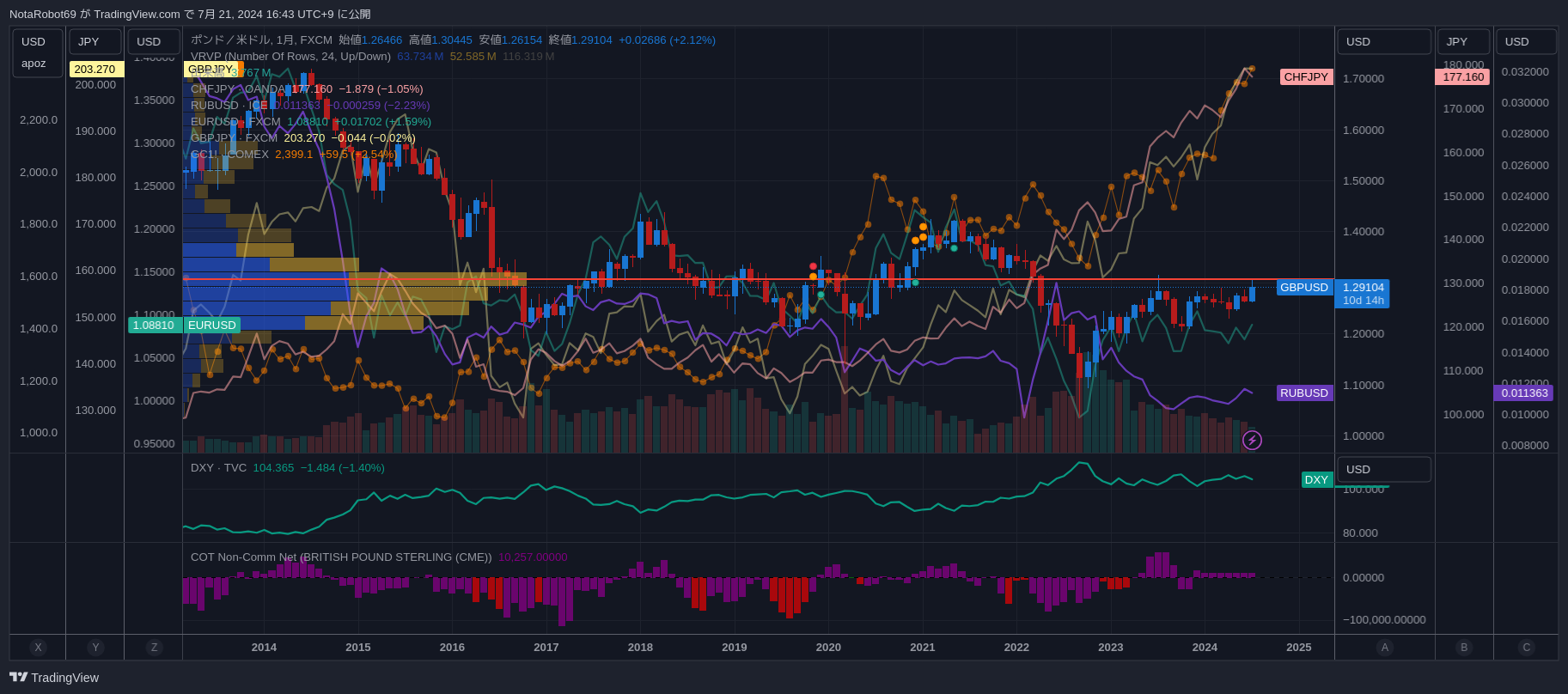This screenshot has width=1568, height=694.
Task: Click the 10,257.00000 COT legend value
Action: 533,557
